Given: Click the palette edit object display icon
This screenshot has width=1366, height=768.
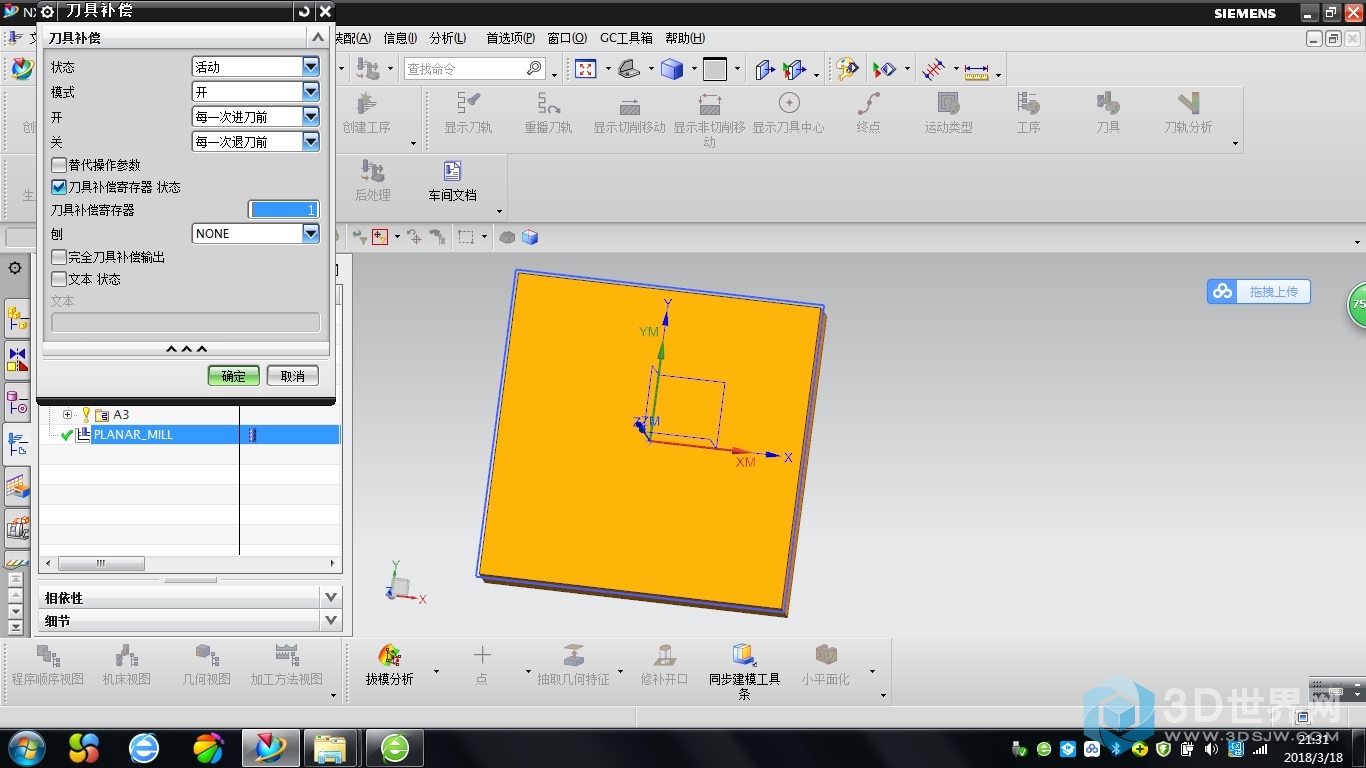Looking at the screenshot, I should tap(846, 69).
